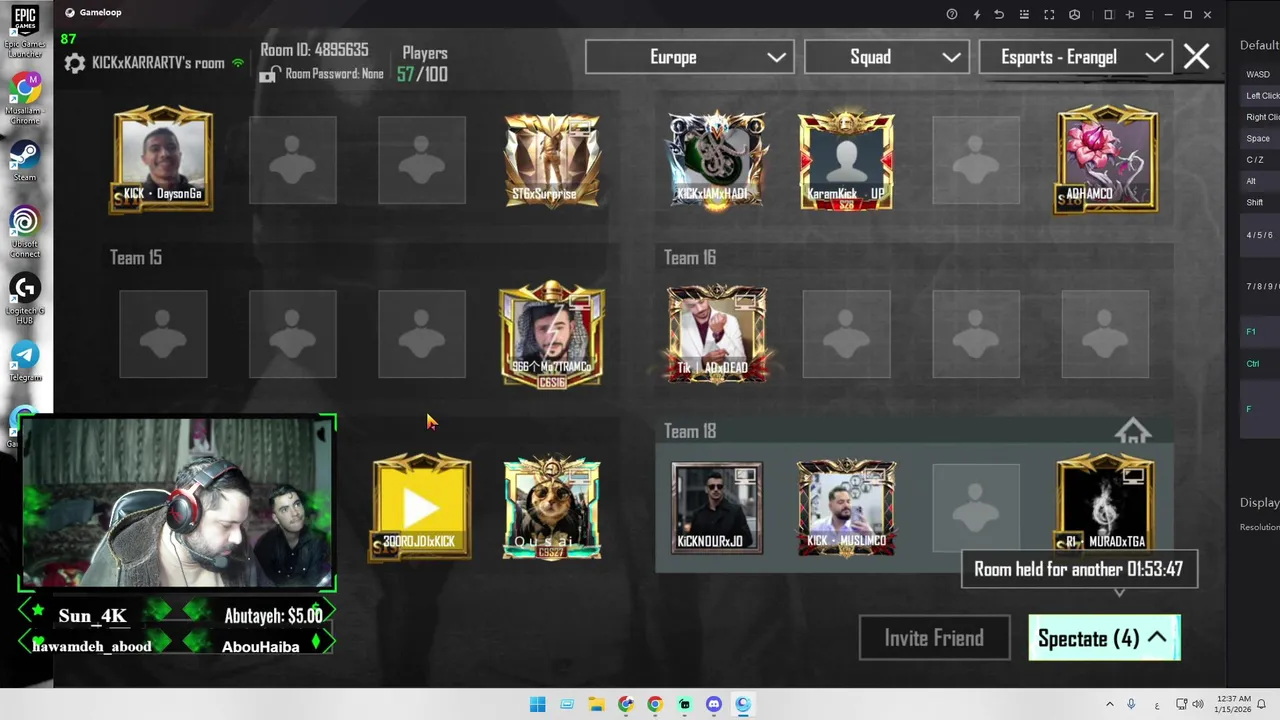Select player MURADxTGA avatar
The image size is (1280, 720).
click(1106, 504)
